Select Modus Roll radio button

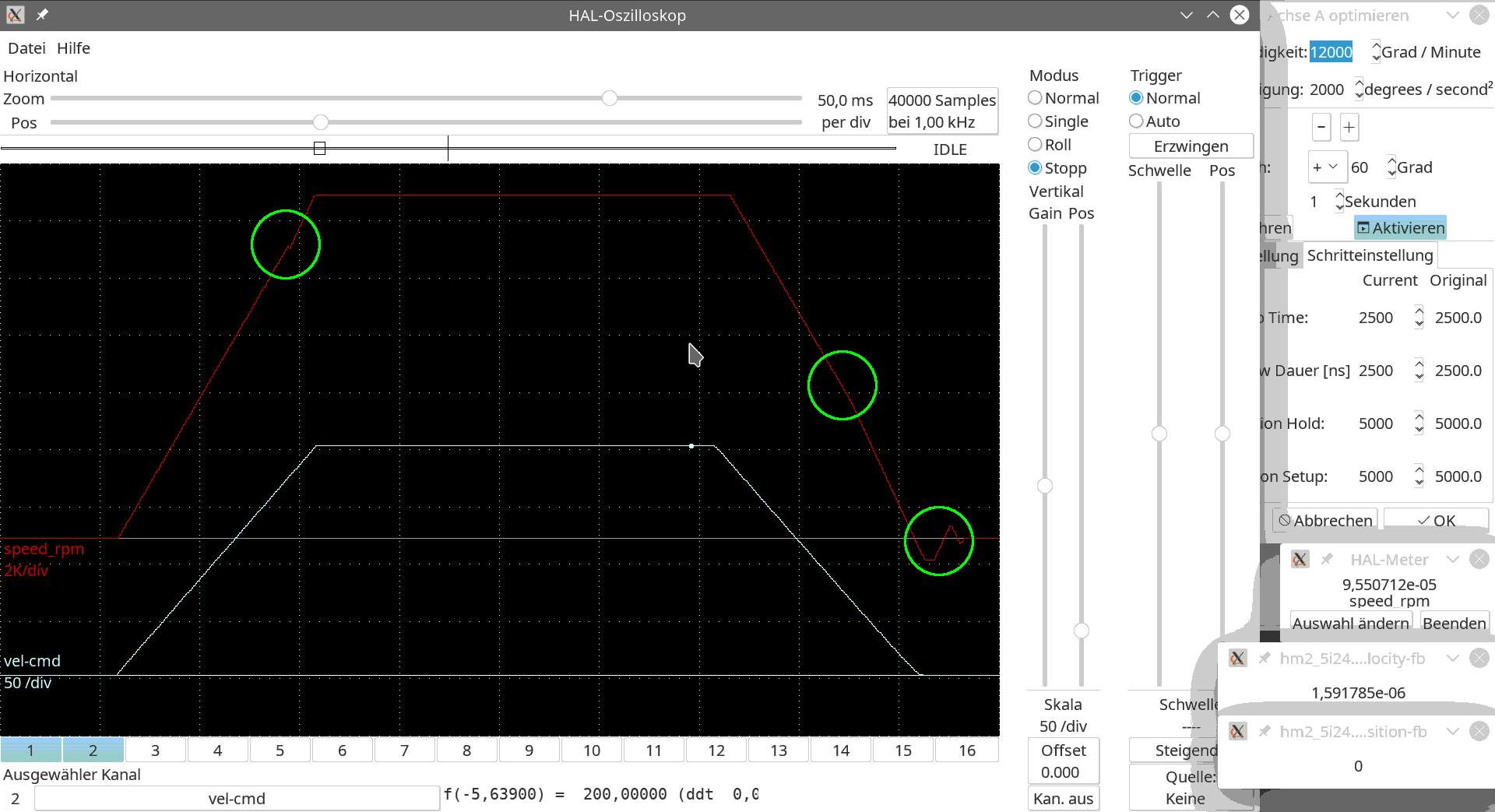pos(1035,145)
